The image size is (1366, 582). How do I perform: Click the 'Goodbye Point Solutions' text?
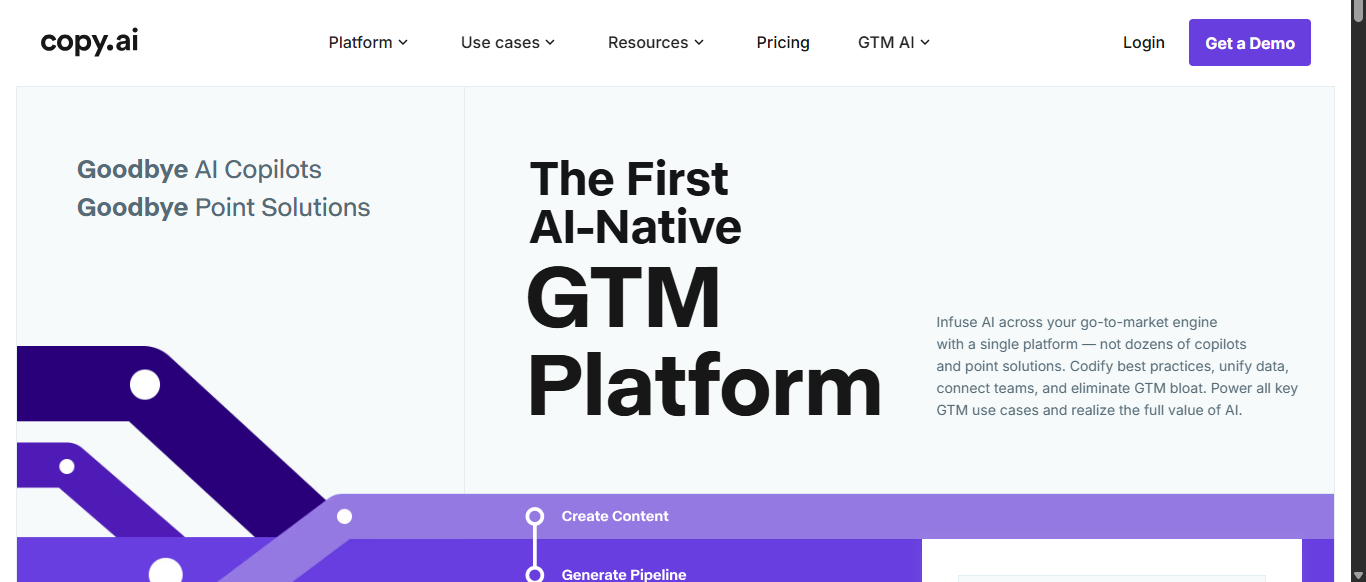click(x=223, y=207)
